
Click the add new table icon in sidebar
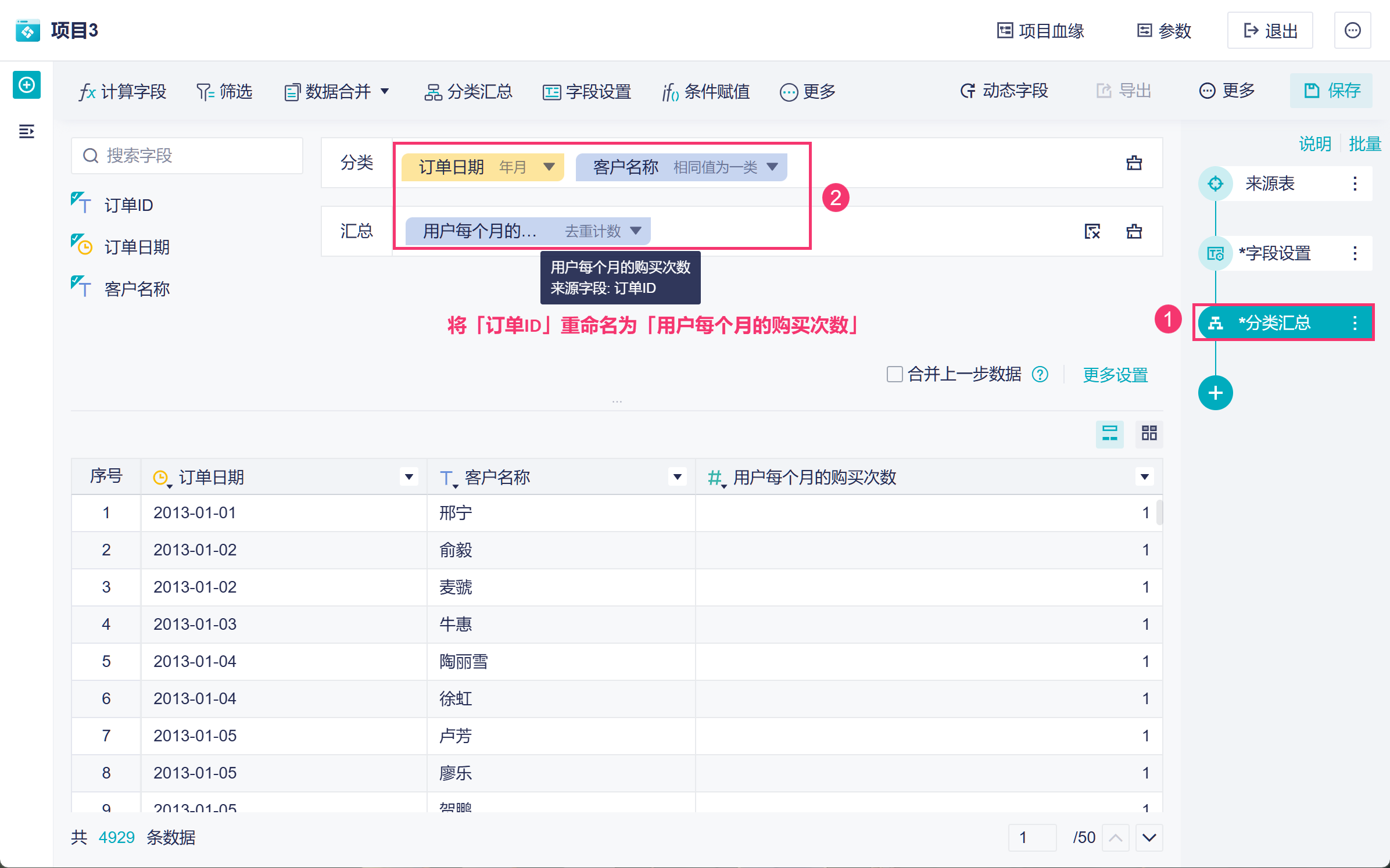pos(27,85)
